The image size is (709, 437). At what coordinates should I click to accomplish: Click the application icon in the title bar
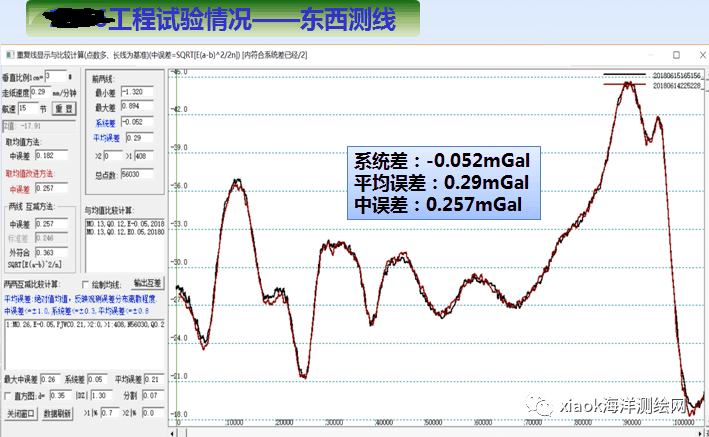[x=9, y=52]
